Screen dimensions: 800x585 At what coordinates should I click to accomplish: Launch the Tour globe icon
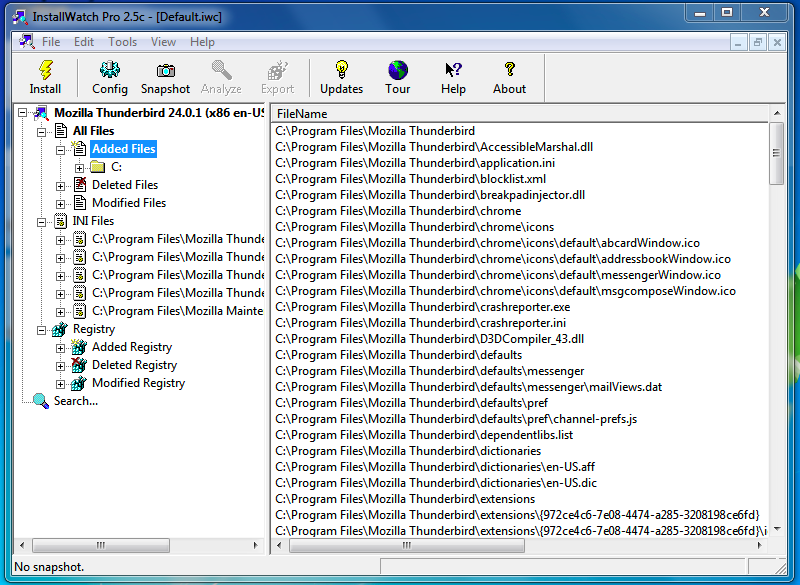tap(398, 70)
